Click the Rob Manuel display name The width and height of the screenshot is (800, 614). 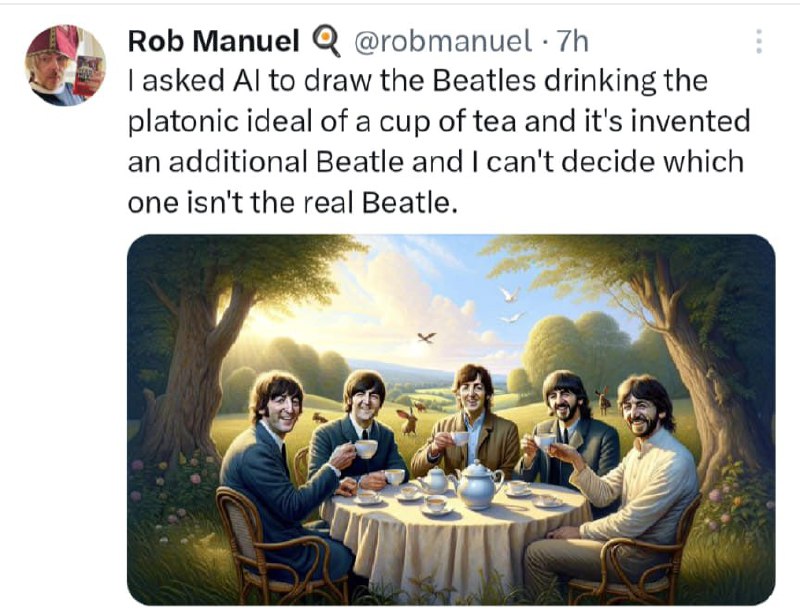(214, 41)
